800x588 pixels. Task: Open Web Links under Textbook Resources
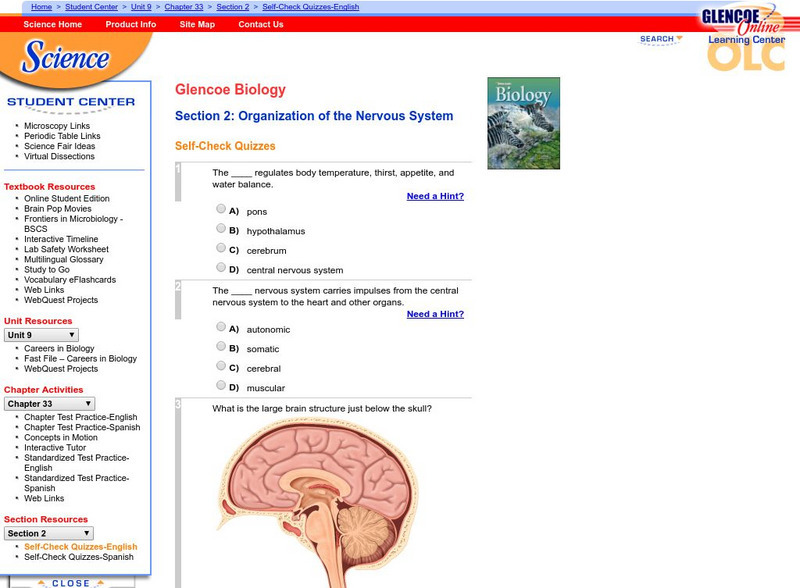(x=44, y=290)
